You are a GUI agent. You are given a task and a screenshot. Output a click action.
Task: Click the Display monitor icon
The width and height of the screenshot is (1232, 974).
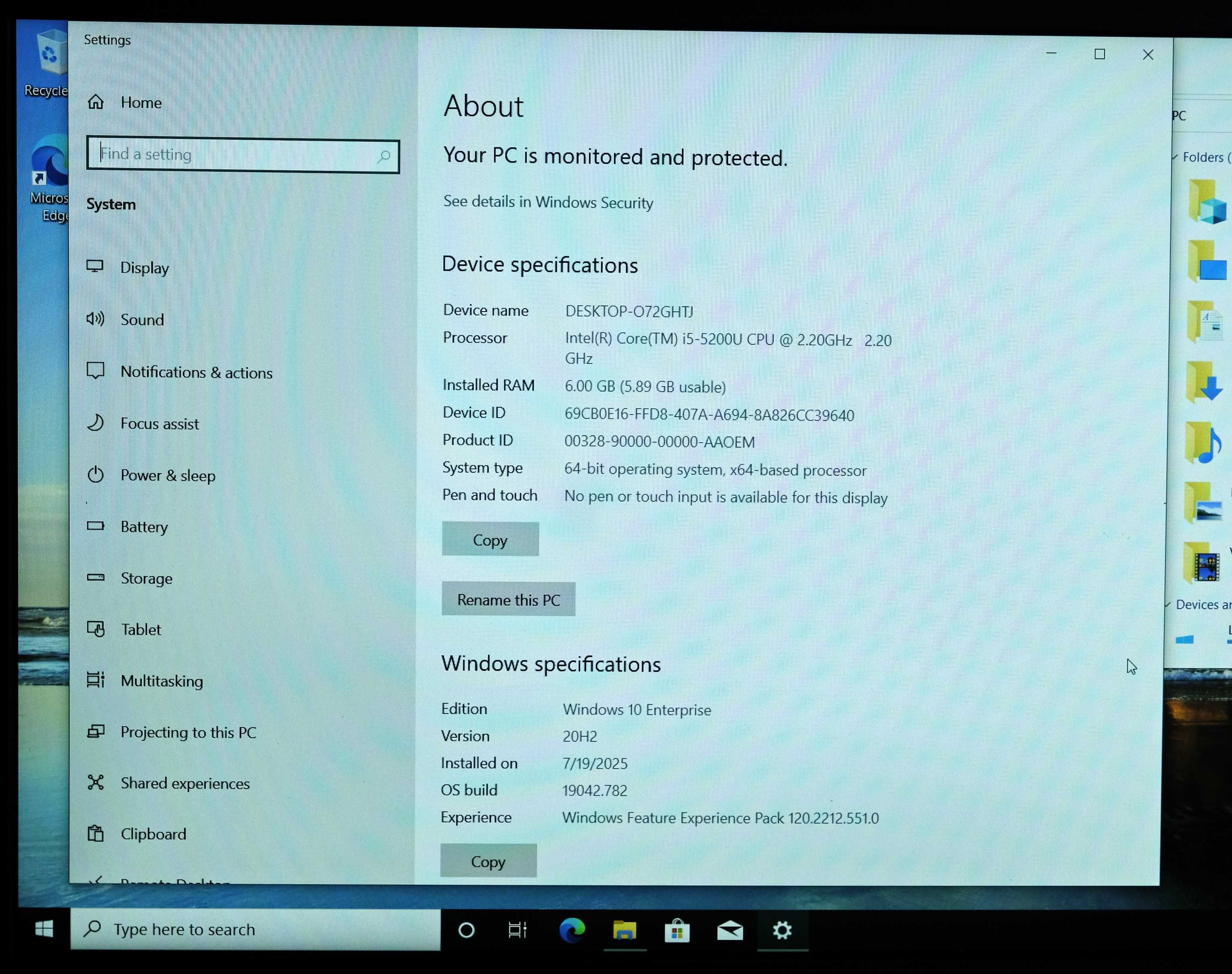tap(95, 266)
